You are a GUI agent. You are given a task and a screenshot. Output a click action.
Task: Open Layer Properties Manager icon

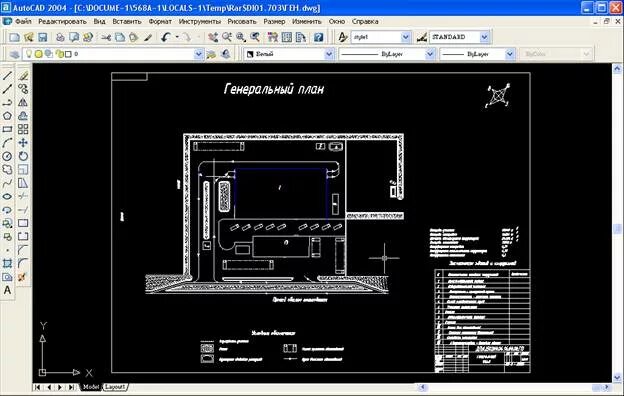[x=14, y=54]
